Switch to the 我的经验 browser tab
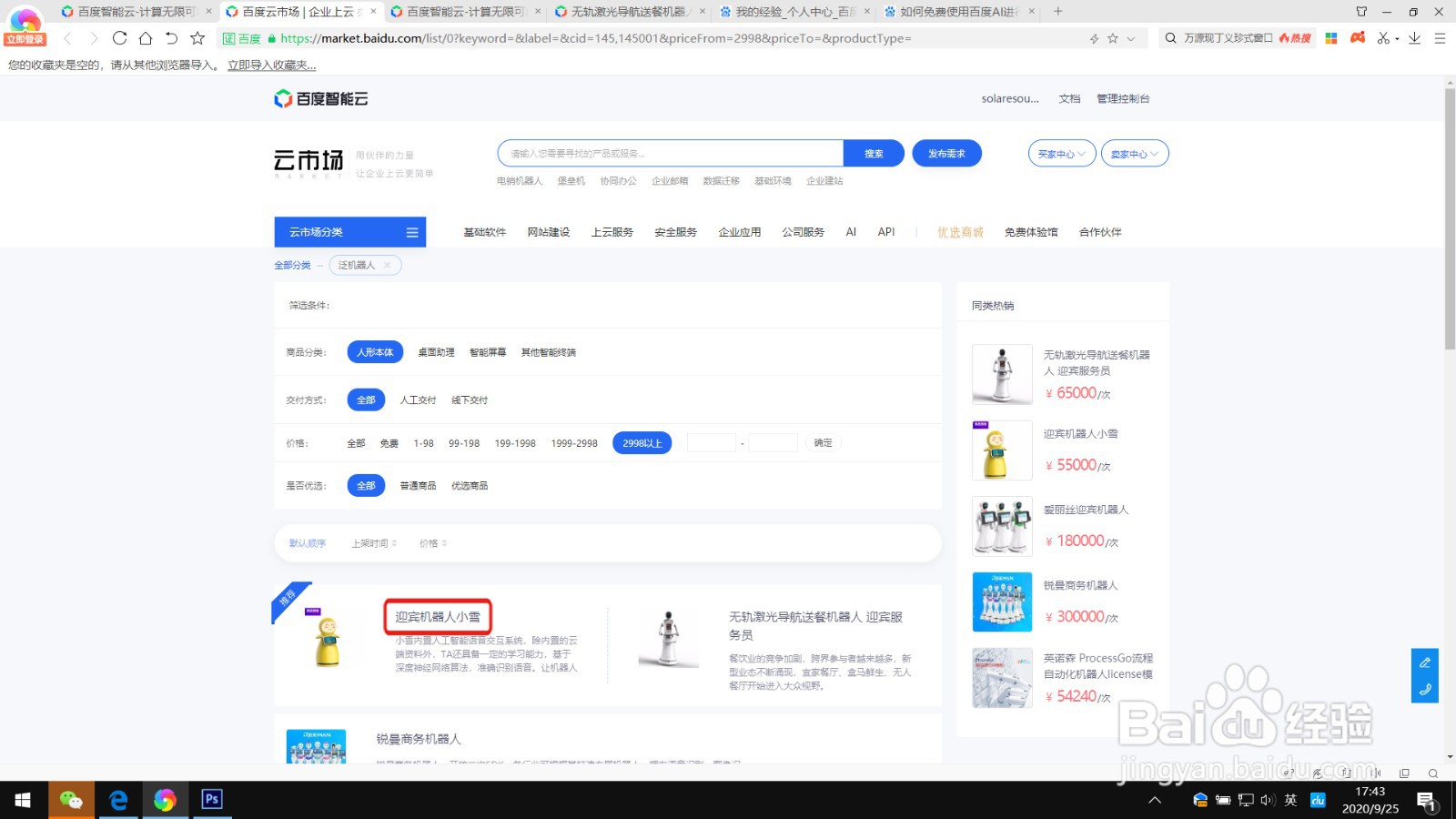 [794, 12]
